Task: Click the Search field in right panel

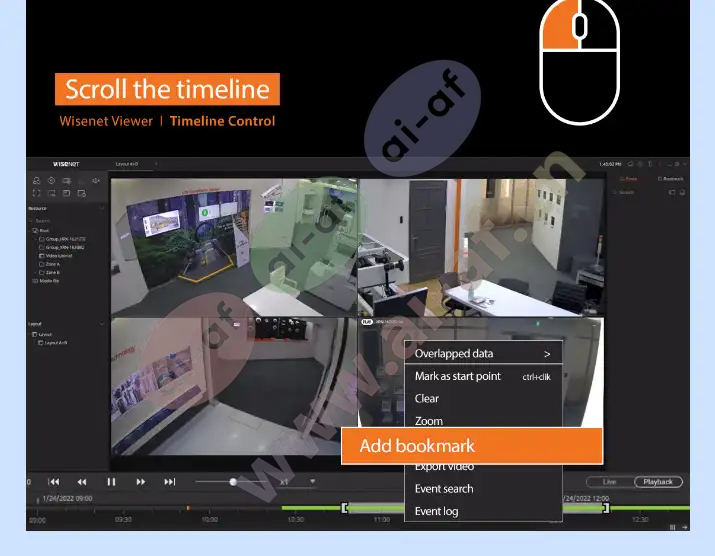Action: (638, 192)
